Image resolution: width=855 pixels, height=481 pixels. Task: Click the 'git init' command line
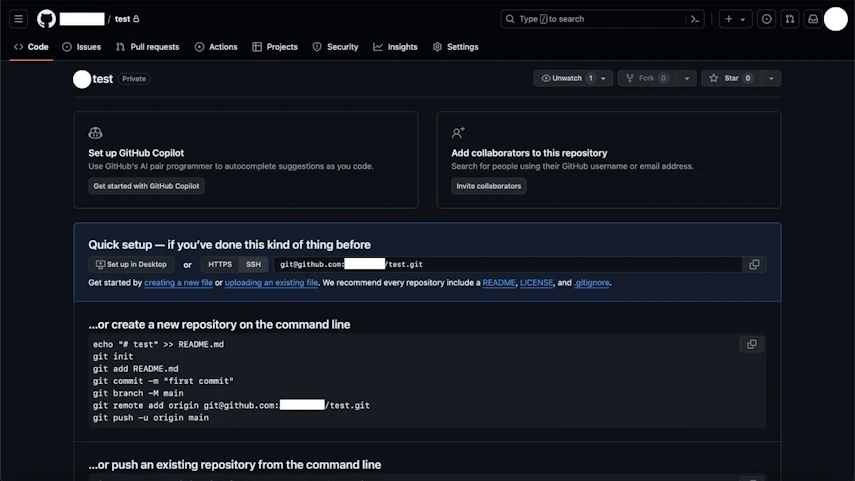pyautogui.click(x=113, y=357)
